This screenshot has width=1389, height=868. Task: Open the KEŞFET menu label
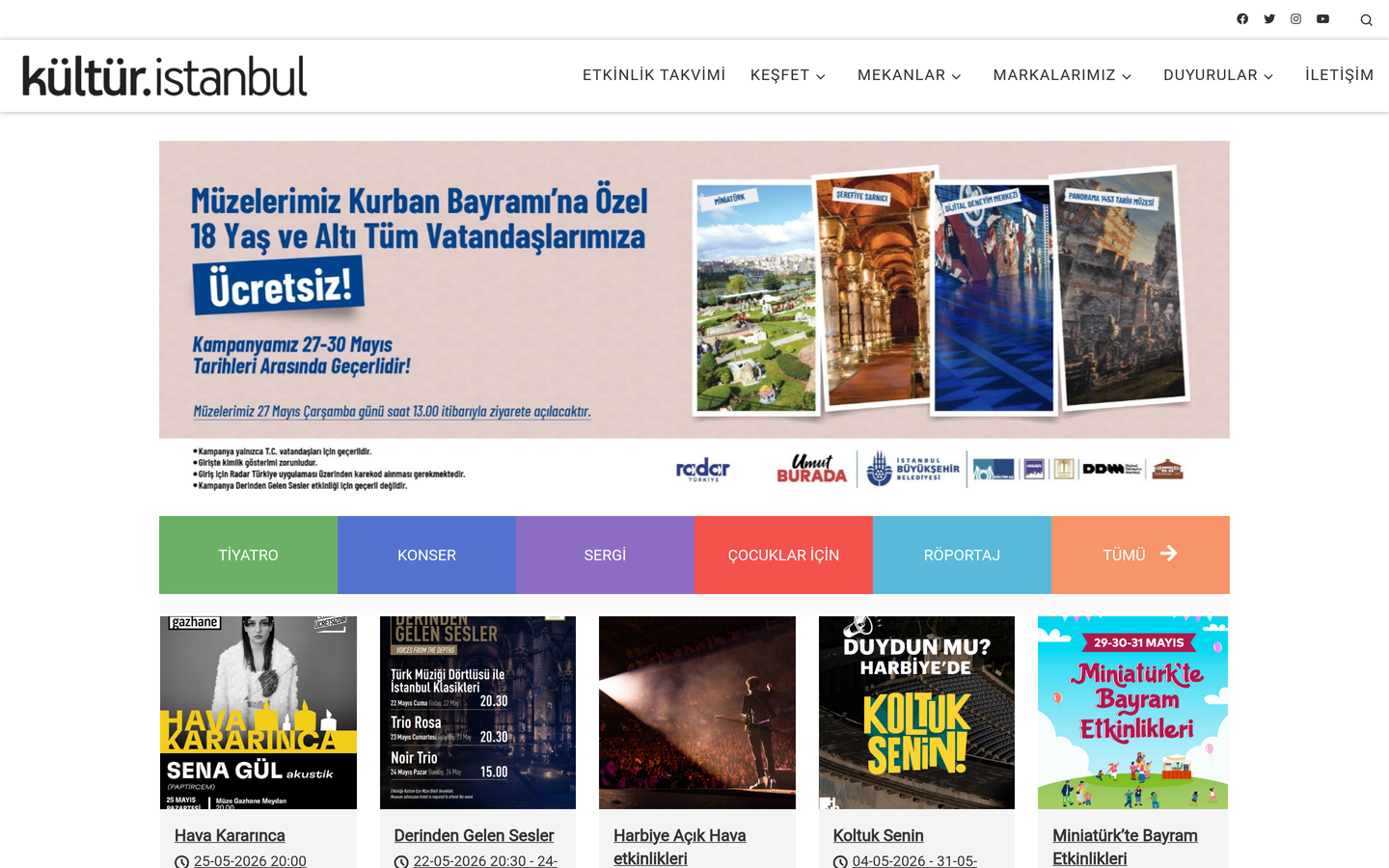[x=779, y=75]
